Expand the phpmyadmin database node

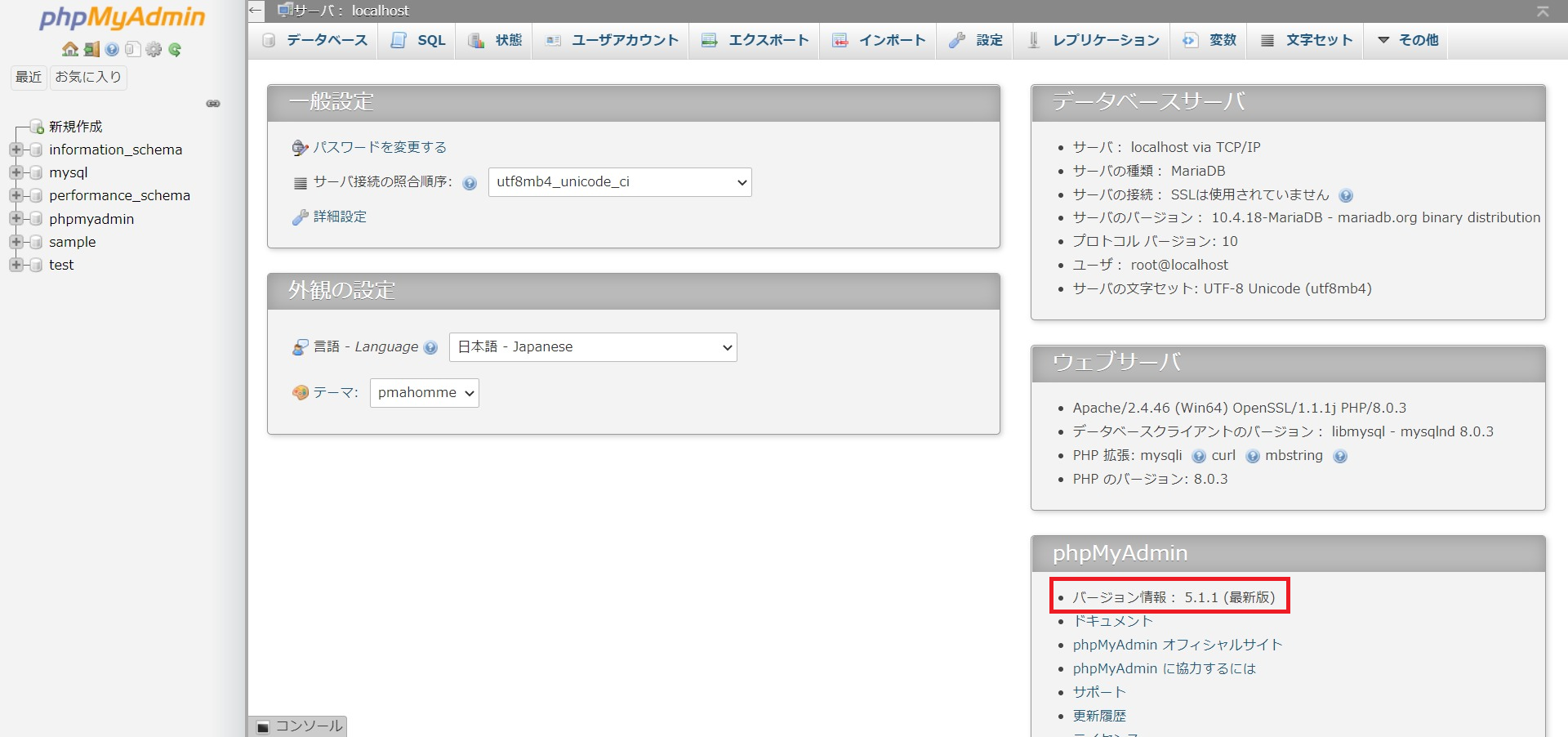(x=16, y=219)
